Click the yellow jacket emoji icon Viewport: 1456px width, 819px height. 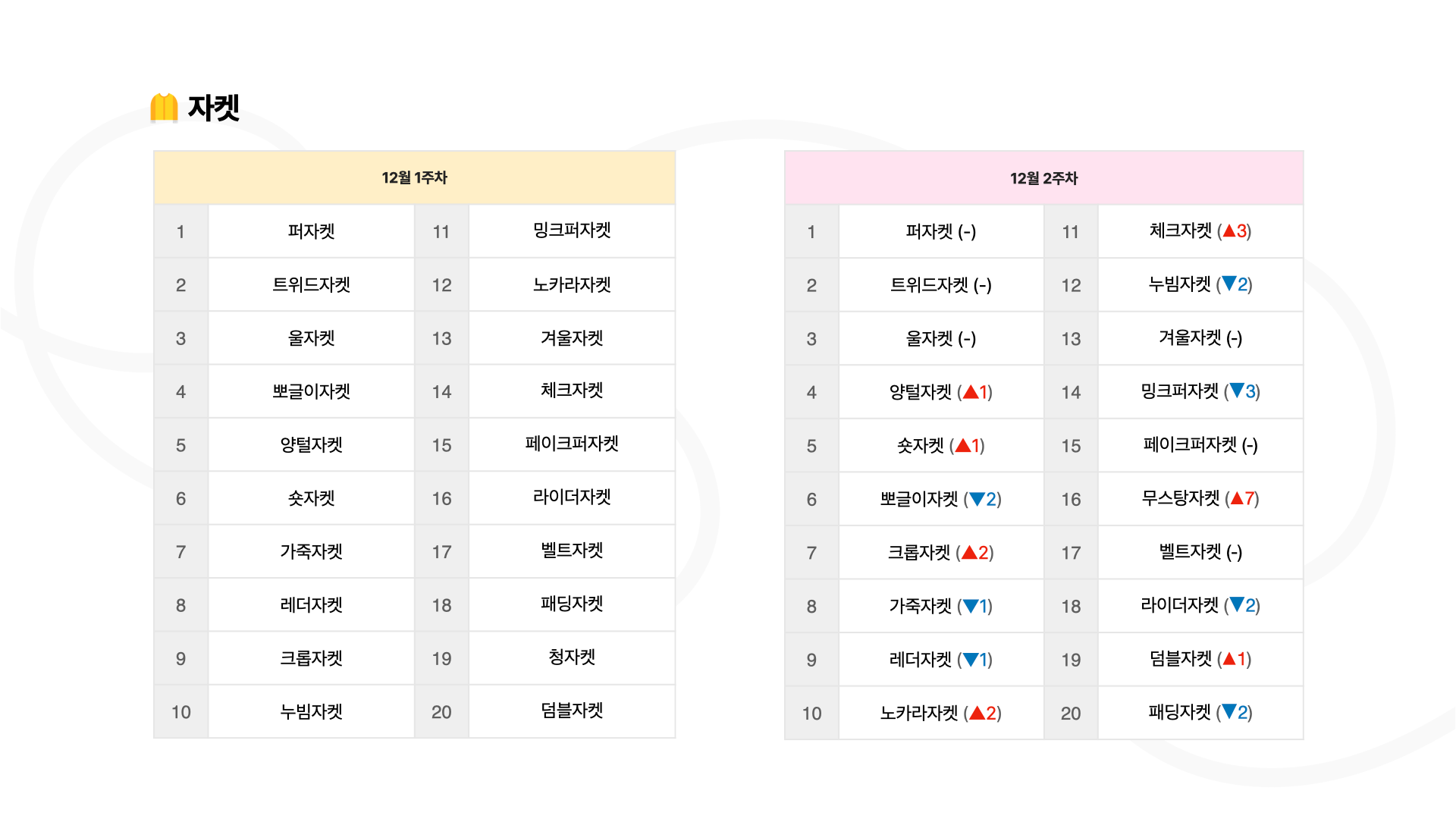tap(164, 108)
